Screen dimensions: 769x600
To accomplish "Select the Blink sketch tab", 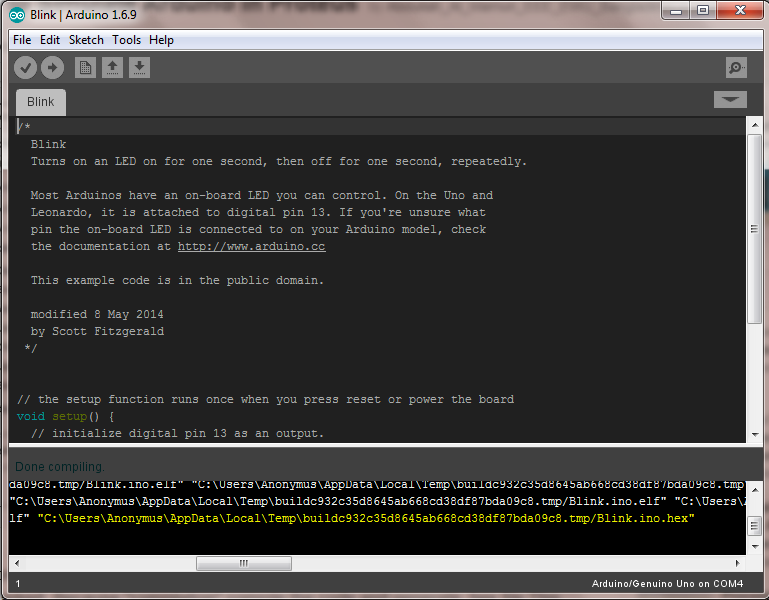I will (41, 102).
